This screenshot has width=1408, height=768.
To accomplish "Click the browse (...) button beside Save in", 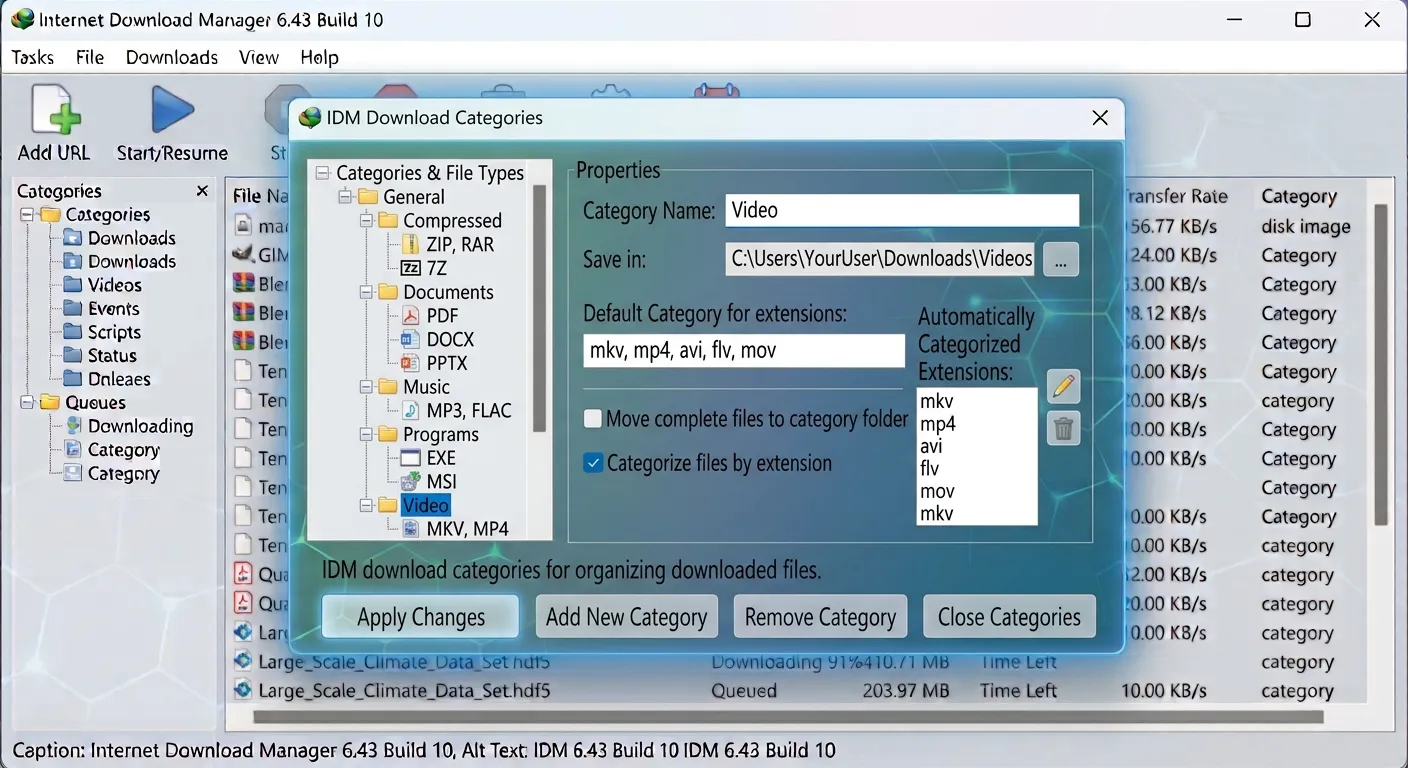I will (1061, 259).
